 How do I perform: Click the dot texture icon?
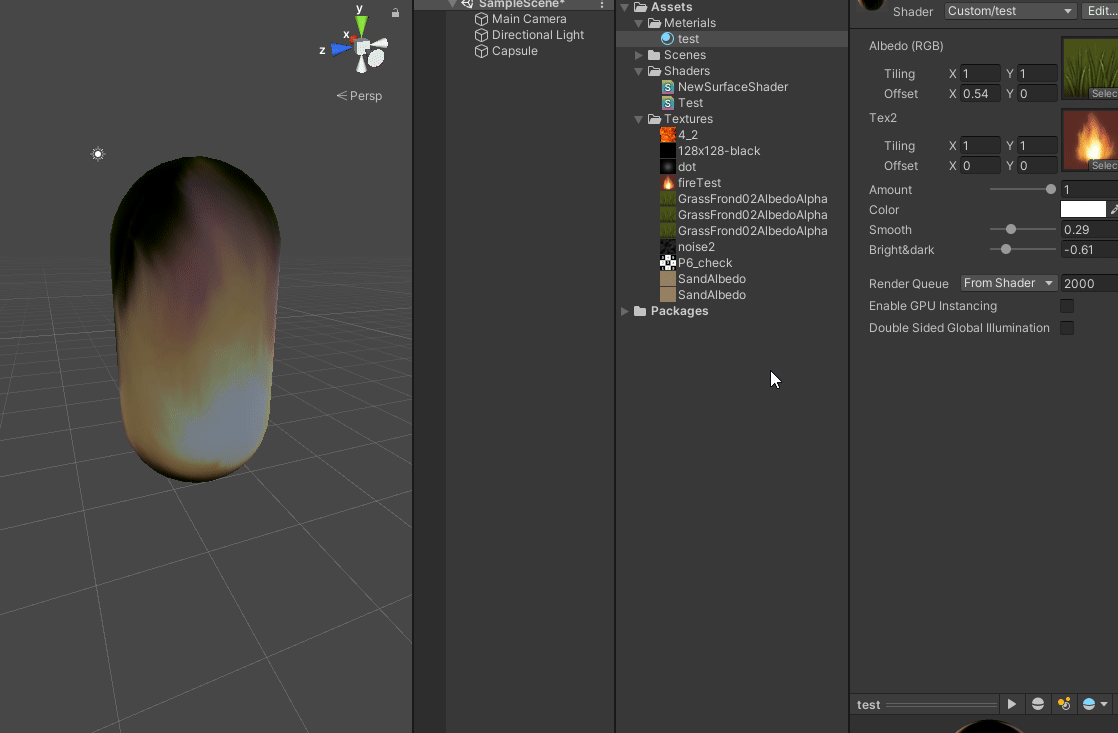(x=667, y=167)
